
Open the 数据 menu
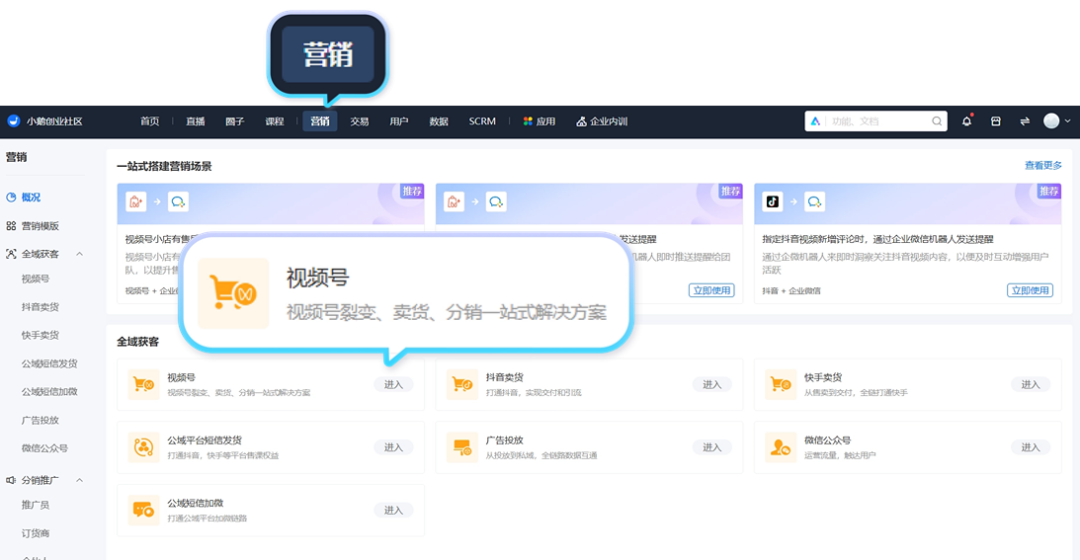tap(439, 121)
